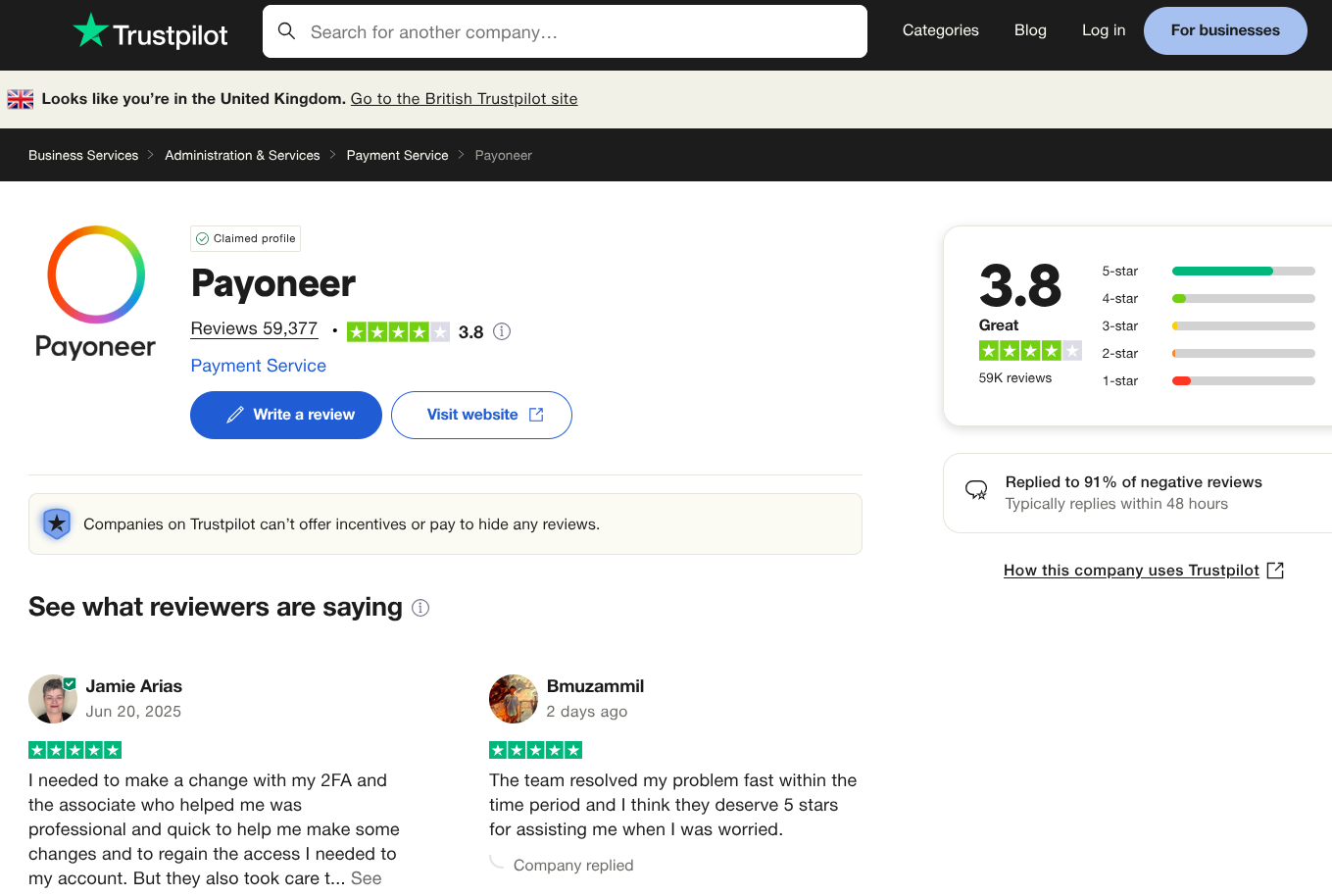
Task: Expand Jamie Arias's review via 'See more'
Action: pyautogui.click(x=367, y=878)
